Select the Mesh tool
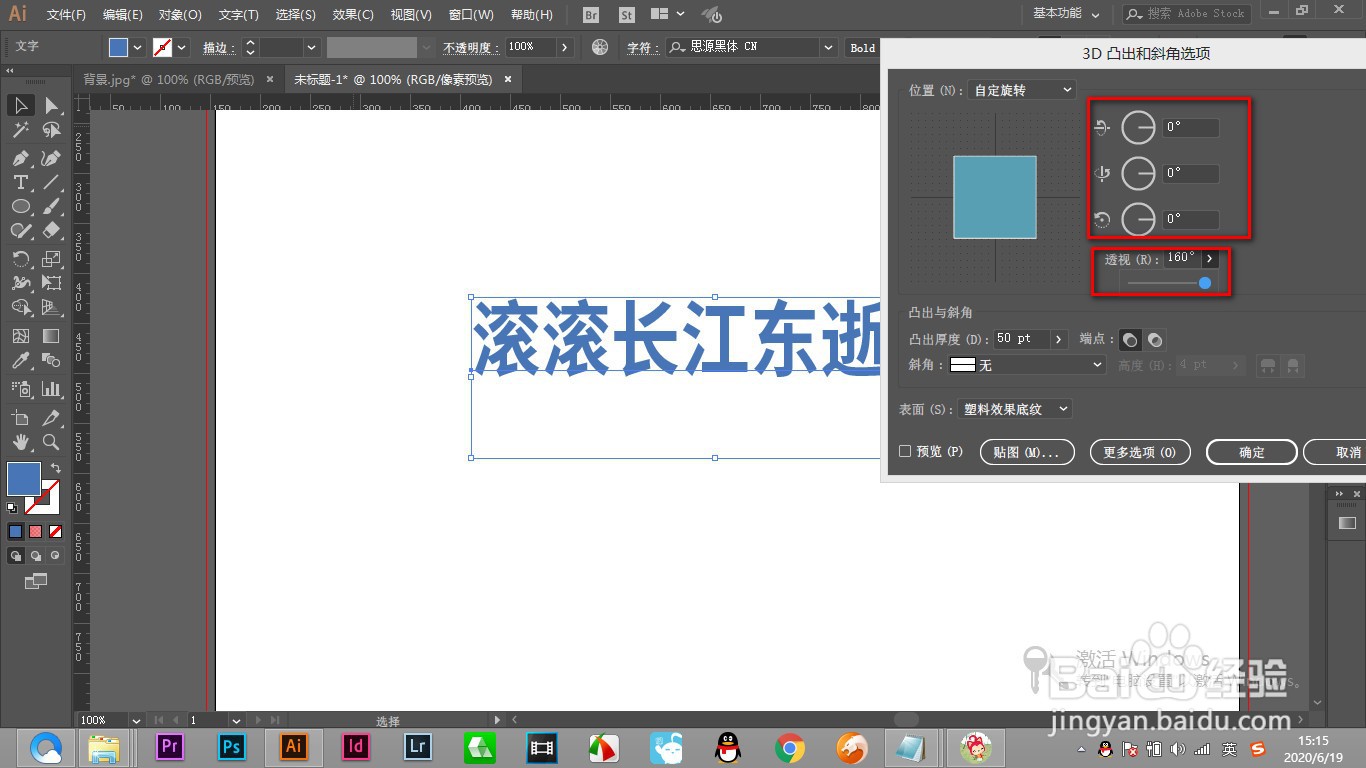Image resolution: width=1366 pixels, height=768 pixels. pyautogui.click(x=20, y=336)
